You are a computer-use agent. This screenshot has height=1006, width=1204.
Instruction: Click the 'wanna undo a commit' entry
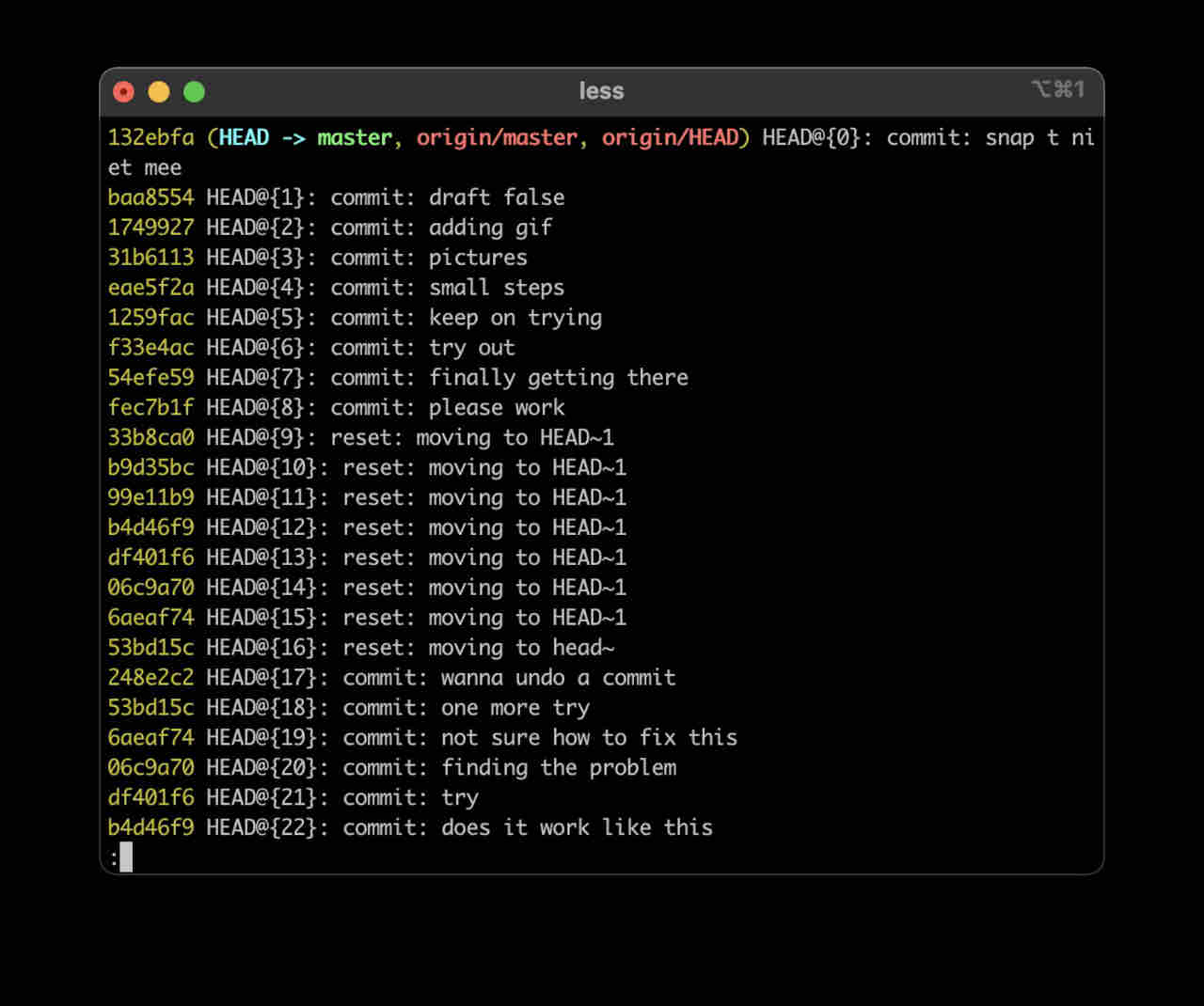tap(391, 678)
